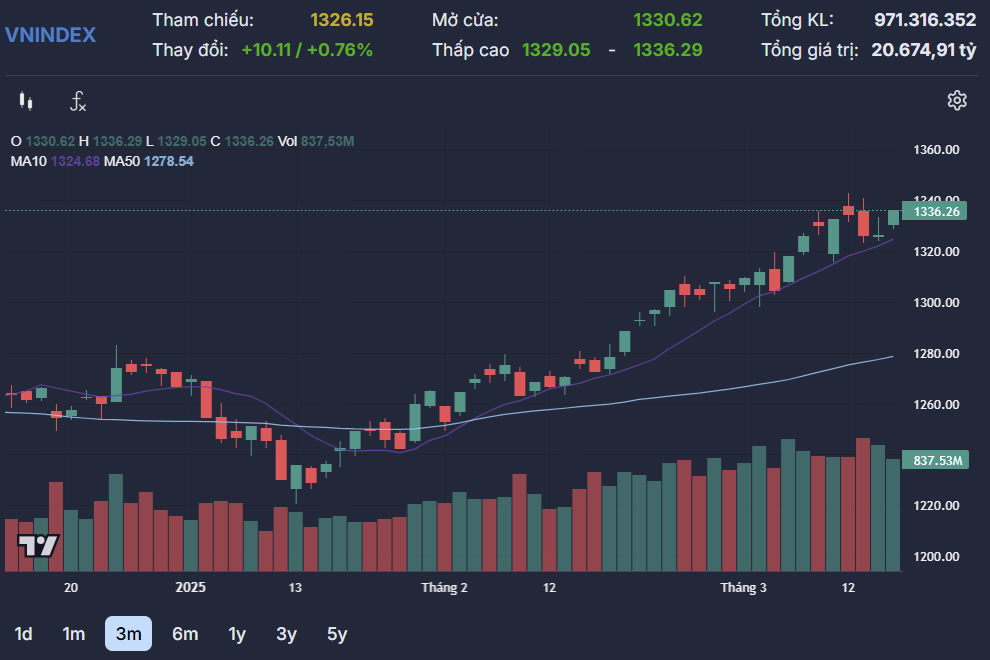This screenshot has height=660, width=990.
Task: Click the 1300.00 price axis label
Action: [x=936, y=303]
